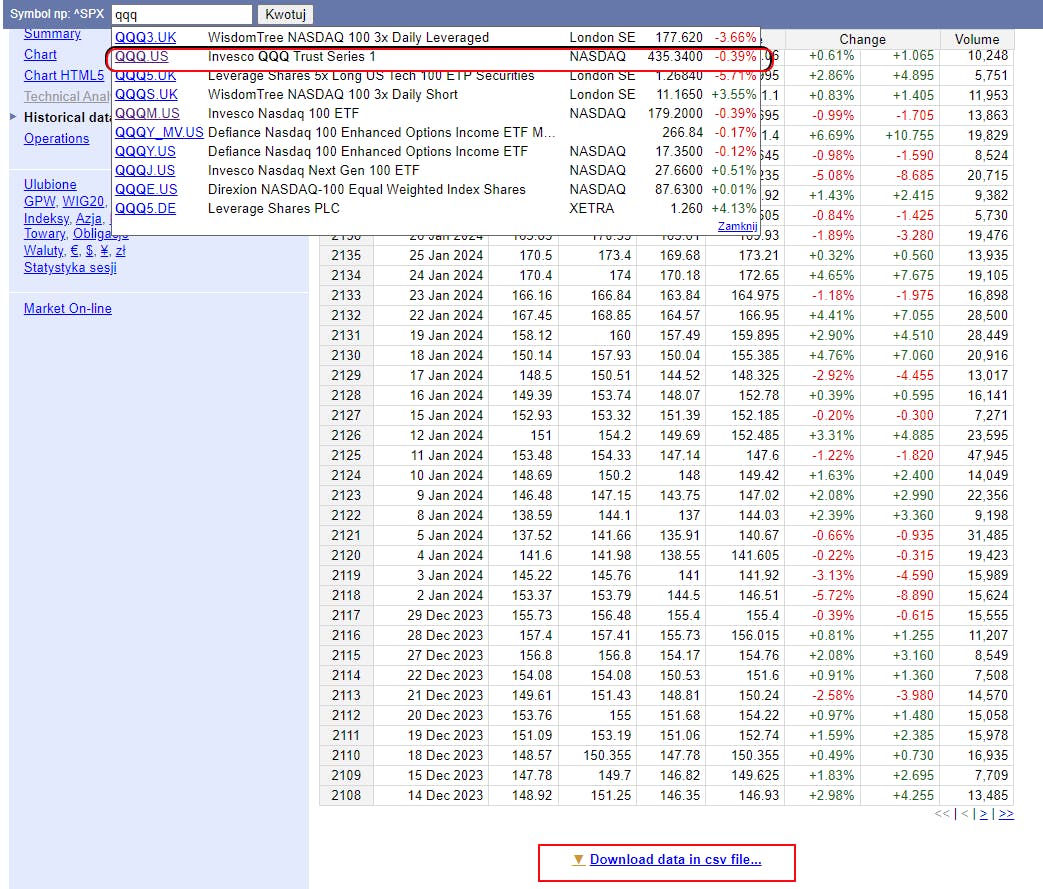Viewport: 1043px width, 889px height.
Task: Click the Change column header
Action: tap(862, 39)
